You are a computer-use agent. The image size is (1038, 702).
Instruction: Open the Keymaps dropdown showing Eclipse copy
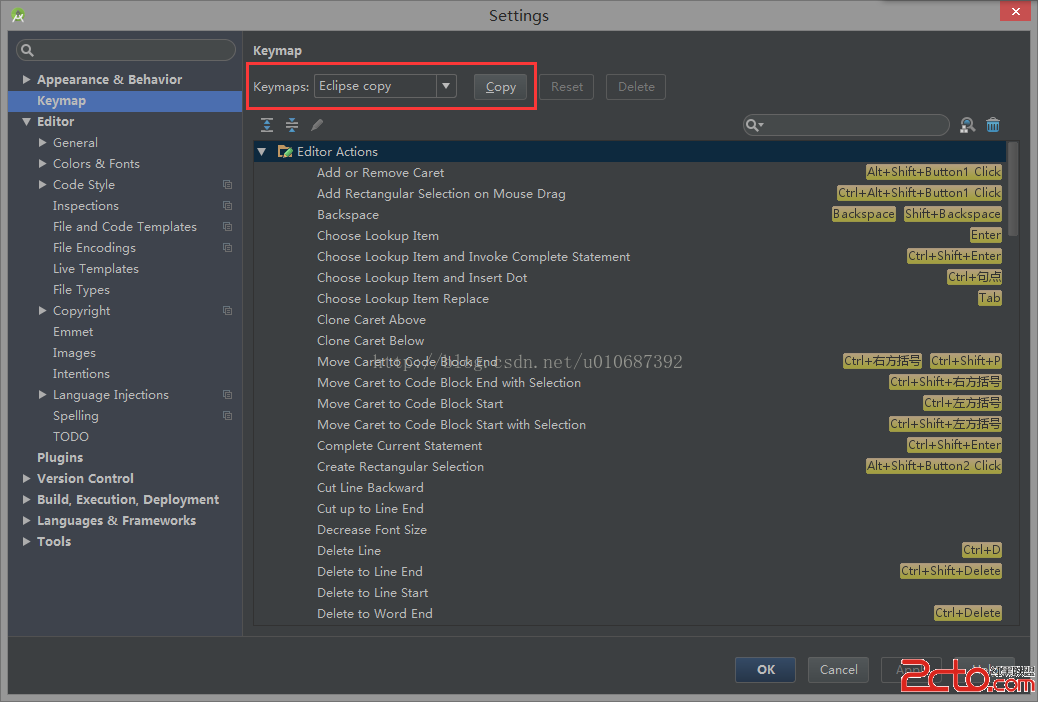[446, 86]
